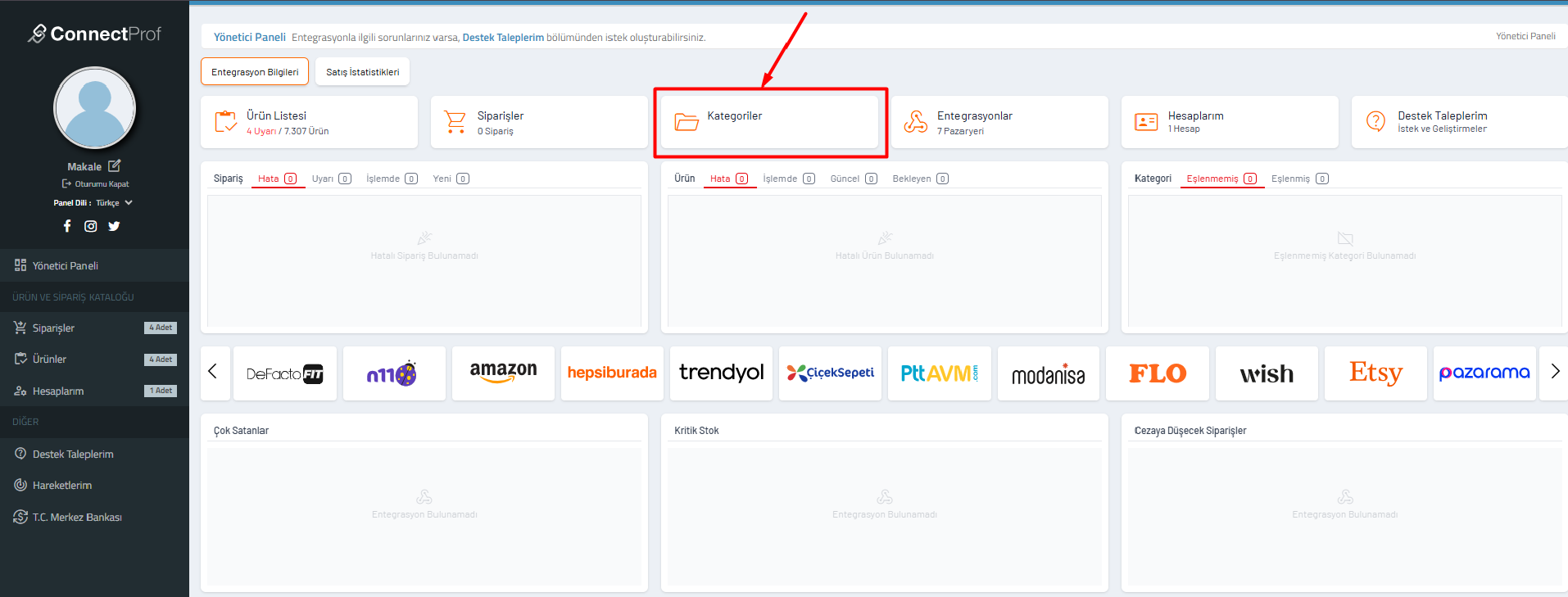Click the Destek Taleplerim question bulb icon
This screenshot has height=597, width=1568.
[x=1376, y=121]
